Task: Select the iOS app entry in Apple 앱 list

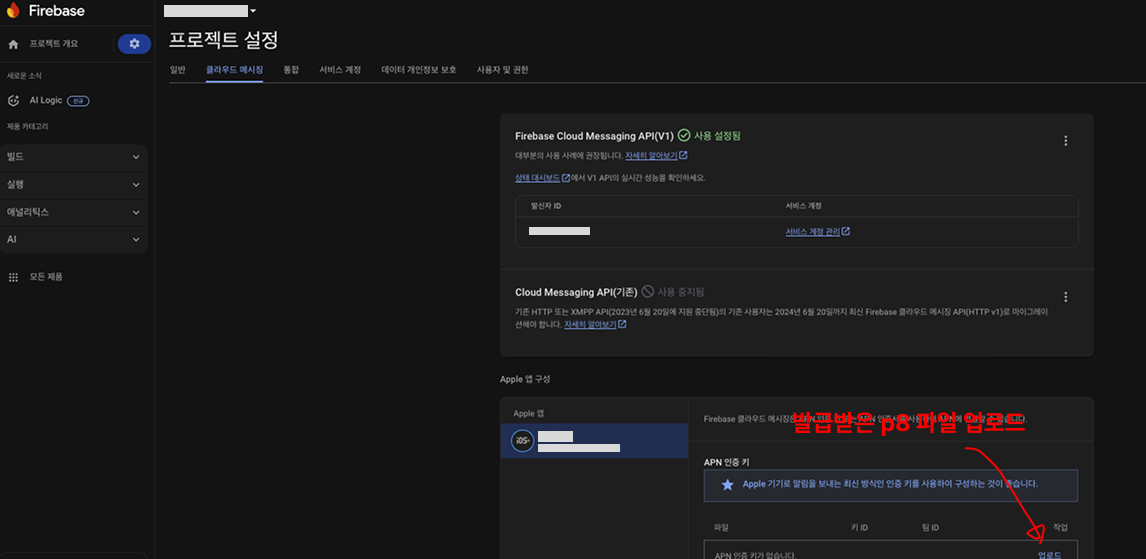Action: coord(594,441)
